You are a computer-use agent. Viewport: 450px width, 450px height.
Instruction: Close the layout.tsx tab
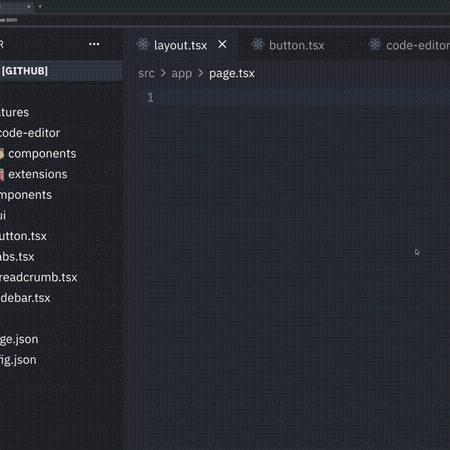click(x=222, y=44)
